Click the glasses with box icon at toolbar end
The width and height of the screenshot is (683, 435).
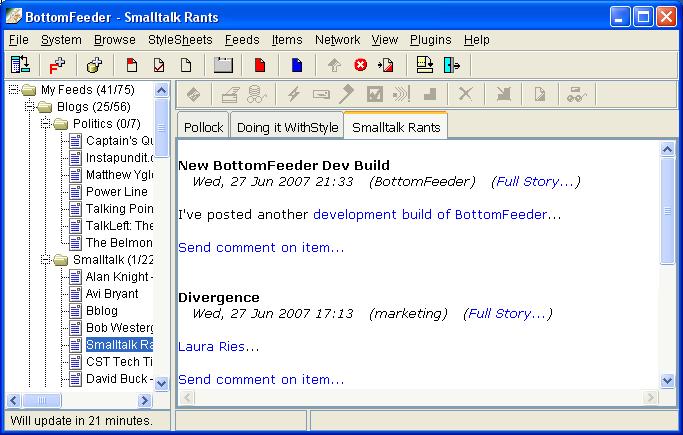(x=577, y=94)
